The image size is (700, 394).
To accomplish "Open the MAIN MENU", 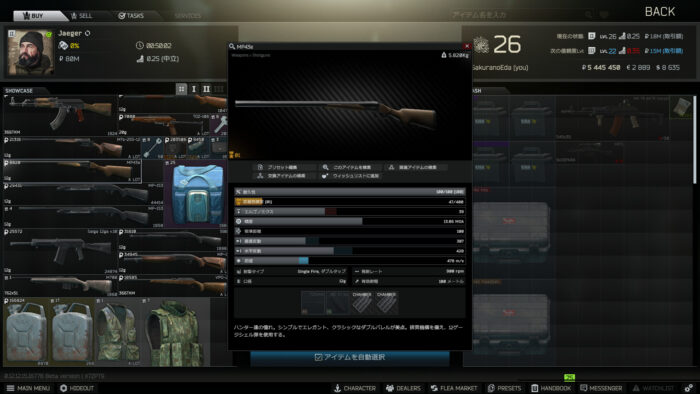I will click(x=28, y=388).
